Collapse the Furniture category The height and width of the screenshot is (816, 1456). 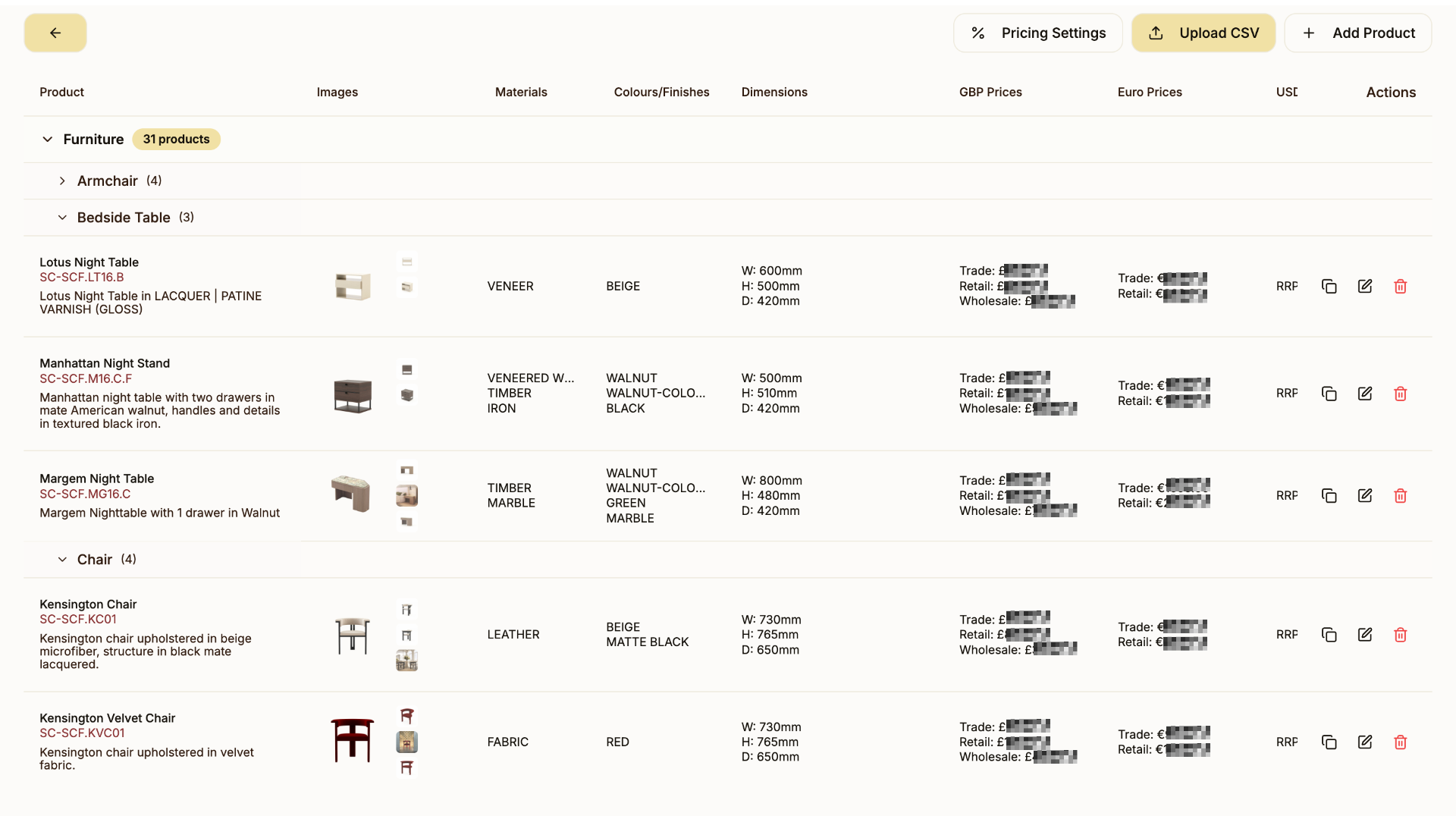[x=48, y=140]
